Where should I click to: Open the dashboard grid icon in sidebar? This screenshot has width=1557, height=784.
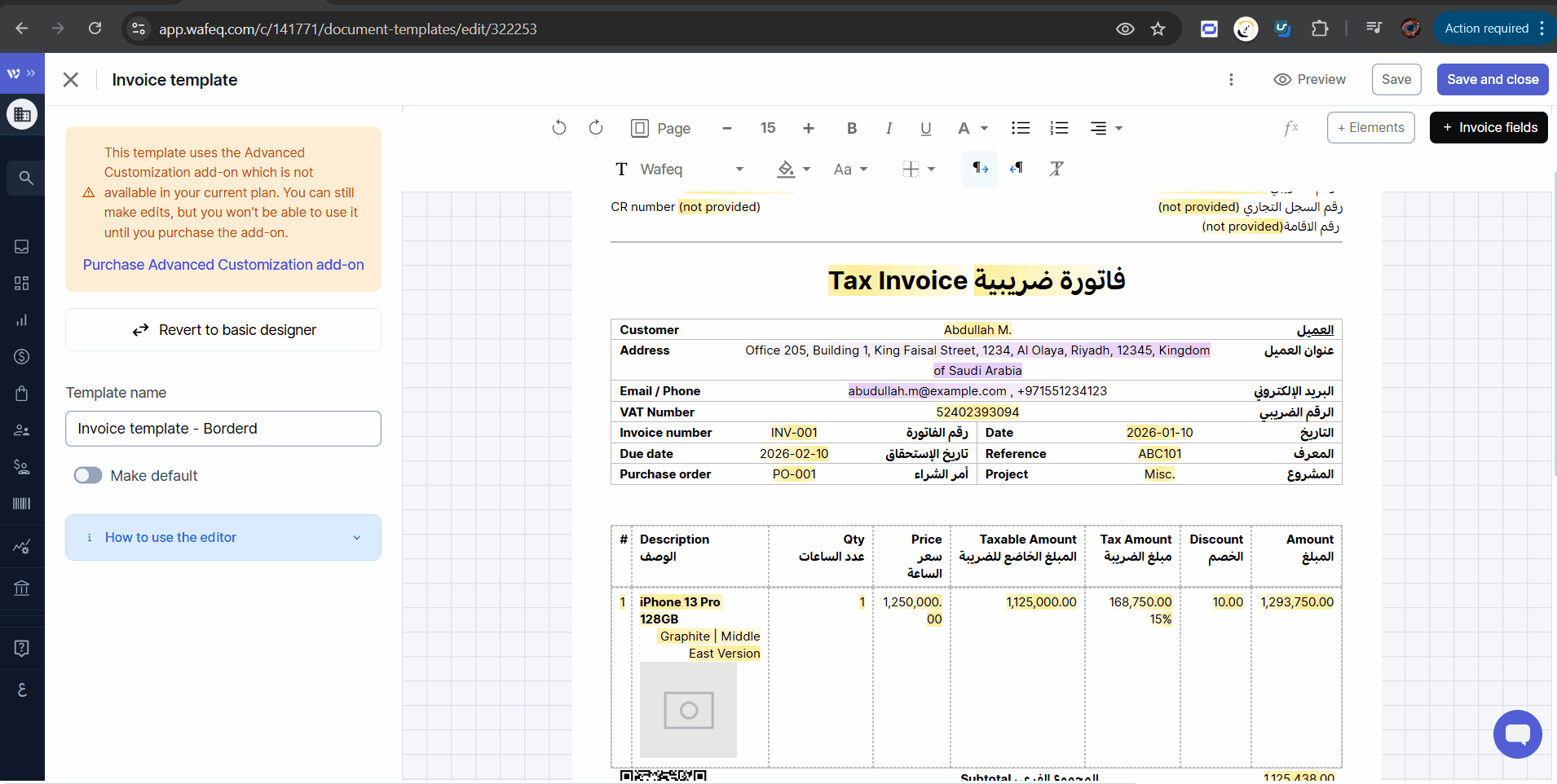22,284
